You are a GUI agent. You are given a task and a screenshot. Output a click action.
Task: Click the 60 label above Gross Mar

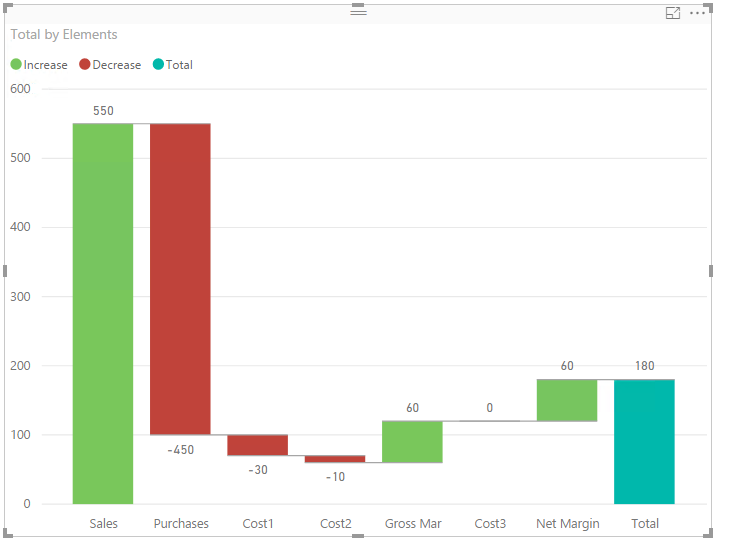coord(412,408)
